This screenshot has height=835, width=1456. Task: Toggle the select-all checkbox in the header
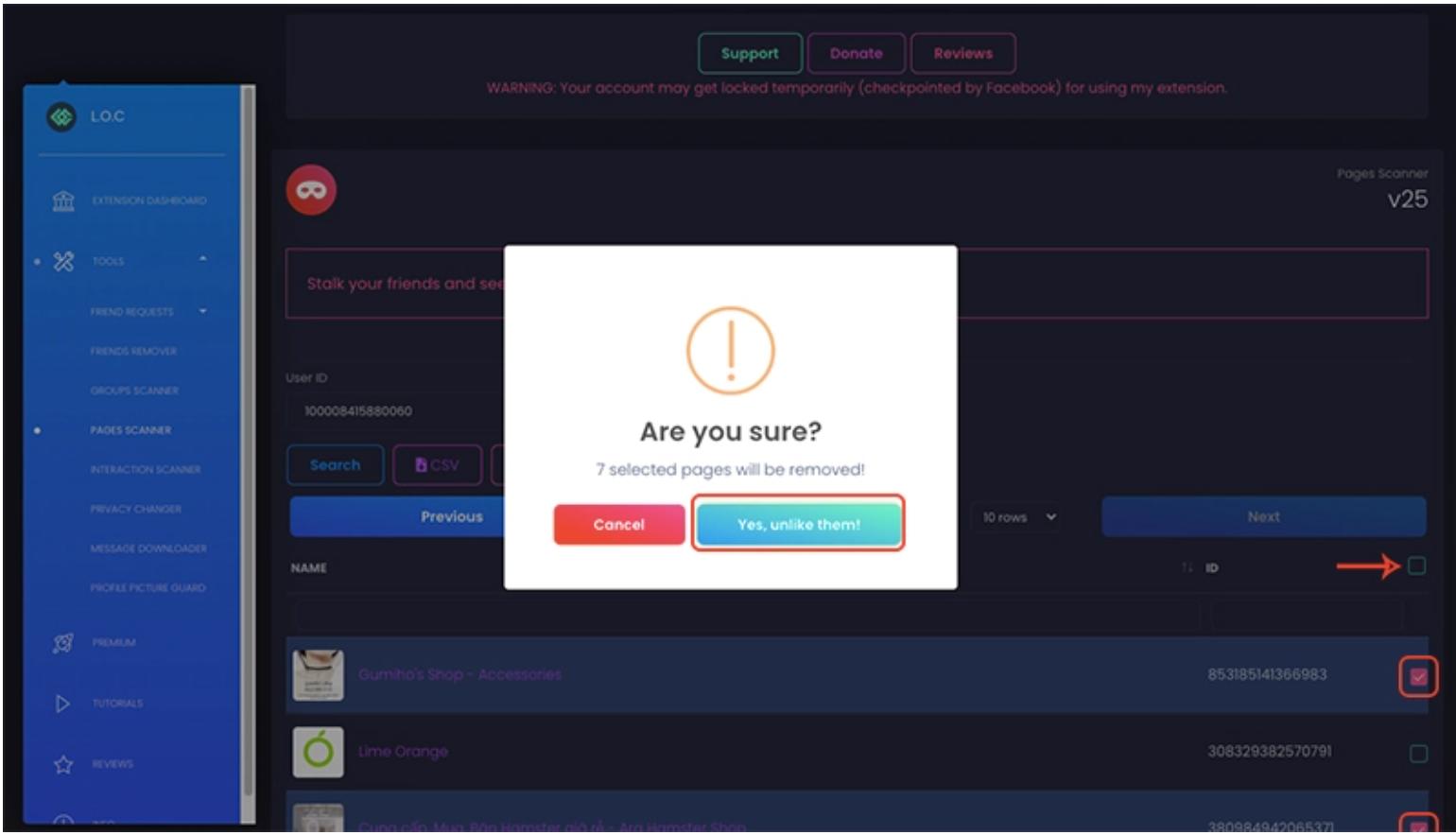[x=1415, y=565]
